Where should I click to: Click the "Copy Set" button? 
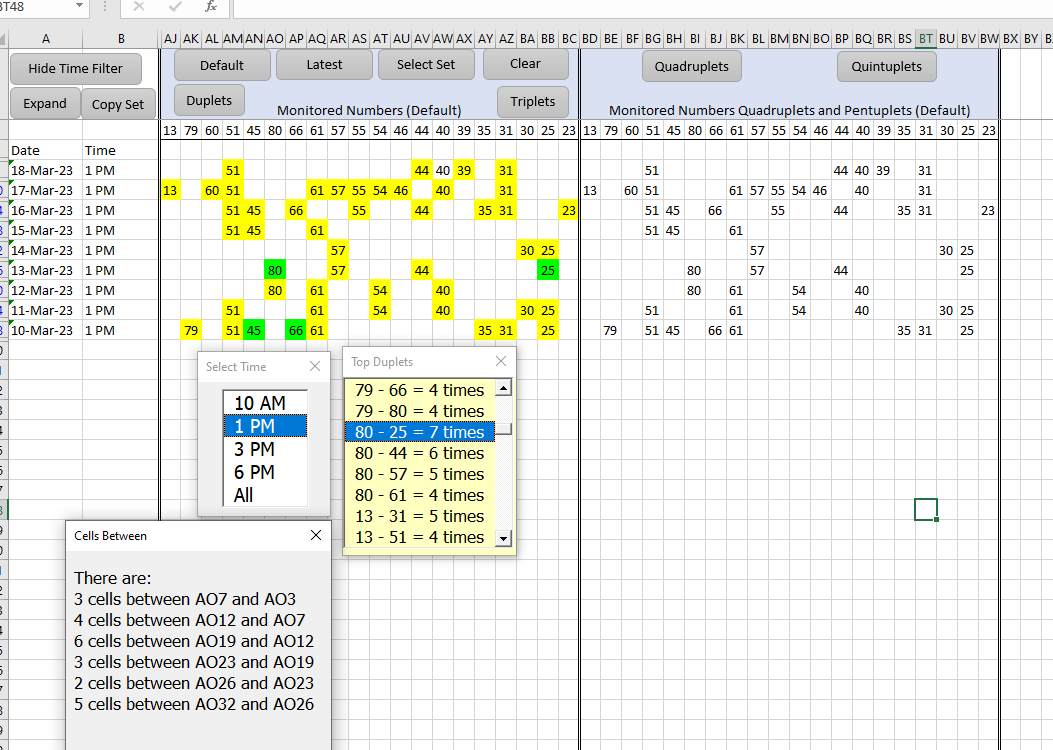[120, 103]
